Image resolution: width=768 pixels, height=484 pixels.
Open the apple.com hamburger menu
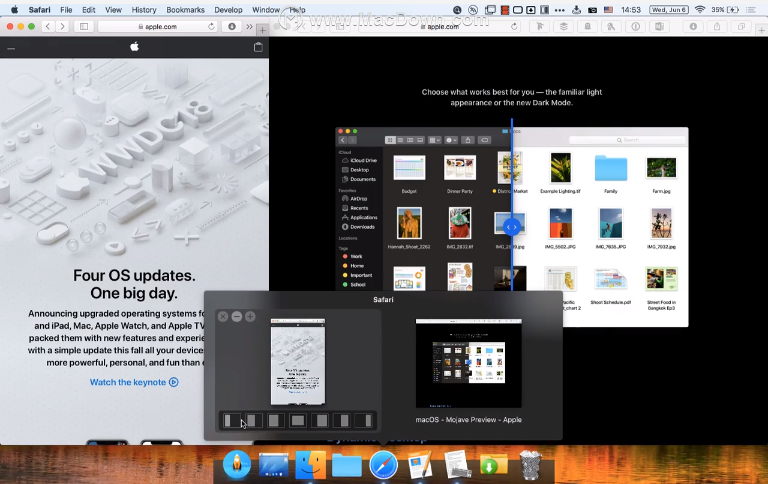coord(11,48)
